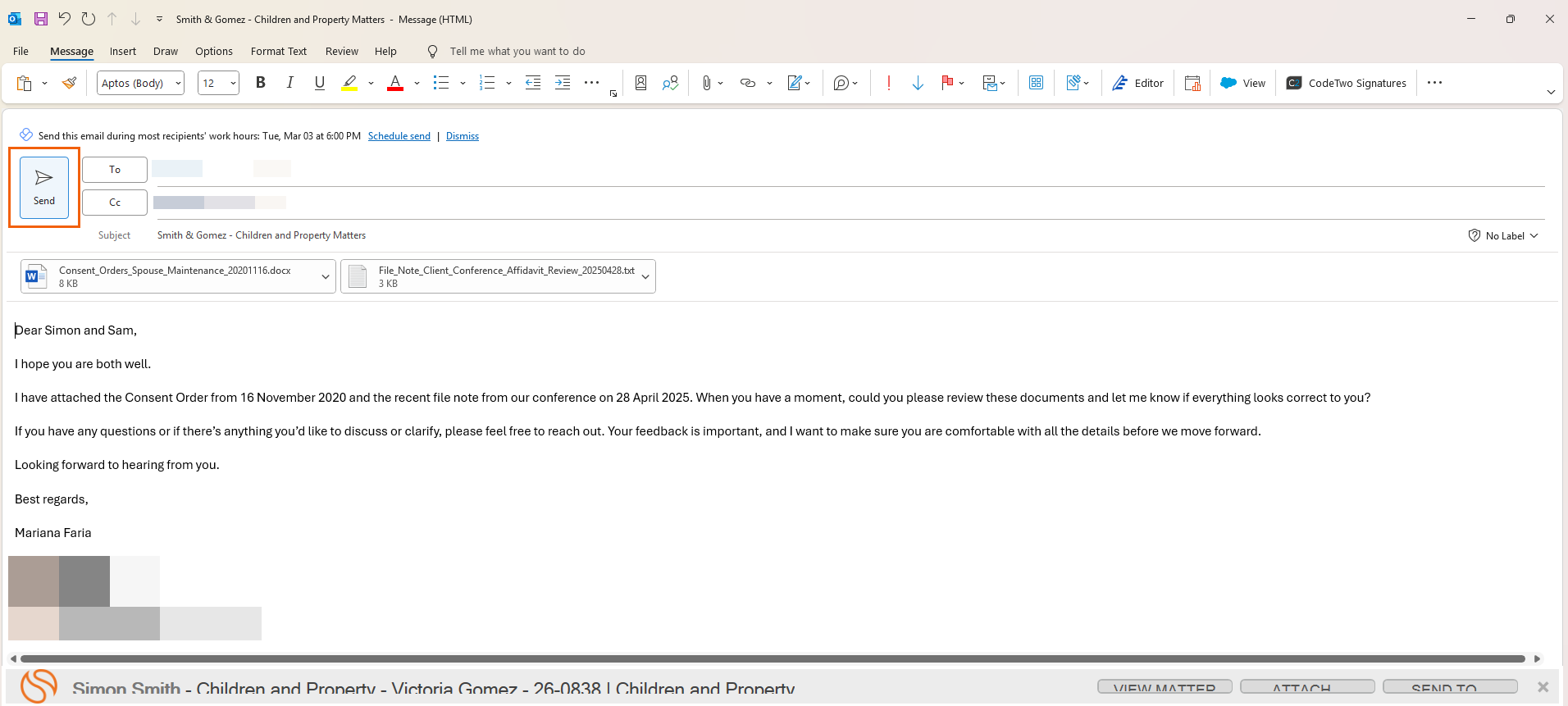1568x706 pixels.
Task: Click the Schedule send link
Action: click(x=399, y=136)
